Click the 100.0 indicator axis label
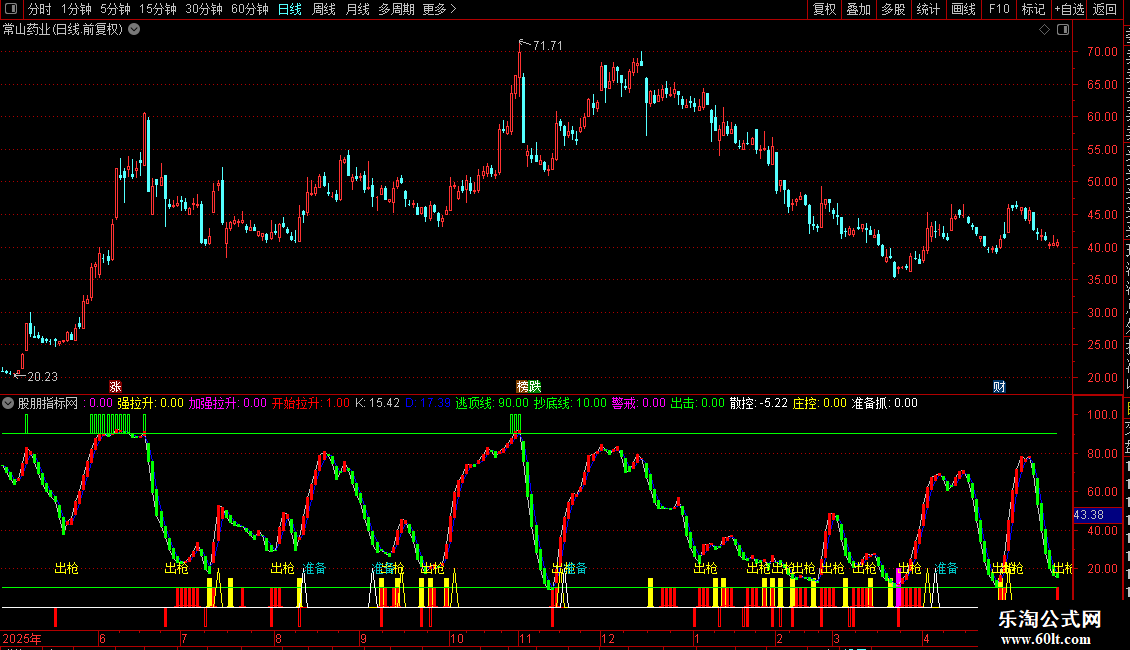Screen dimensions: 1130x650 click(x=1102, y=415)
